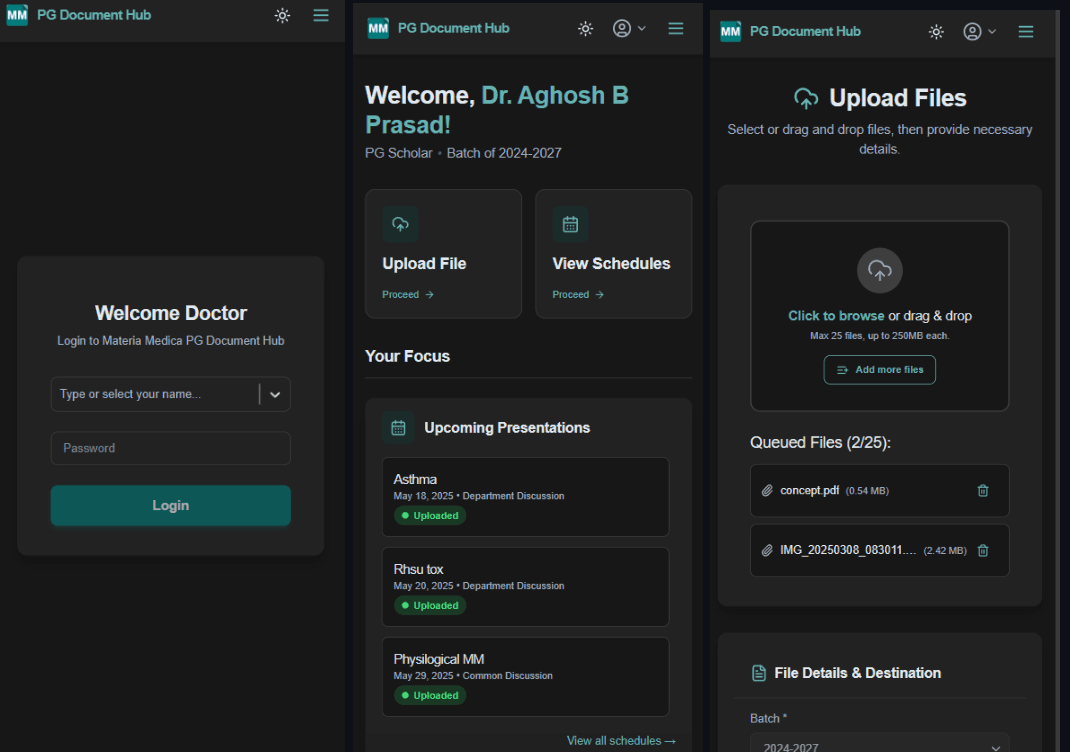
Task: Follow the View all schedules link
Action: (x=621, y=740)
